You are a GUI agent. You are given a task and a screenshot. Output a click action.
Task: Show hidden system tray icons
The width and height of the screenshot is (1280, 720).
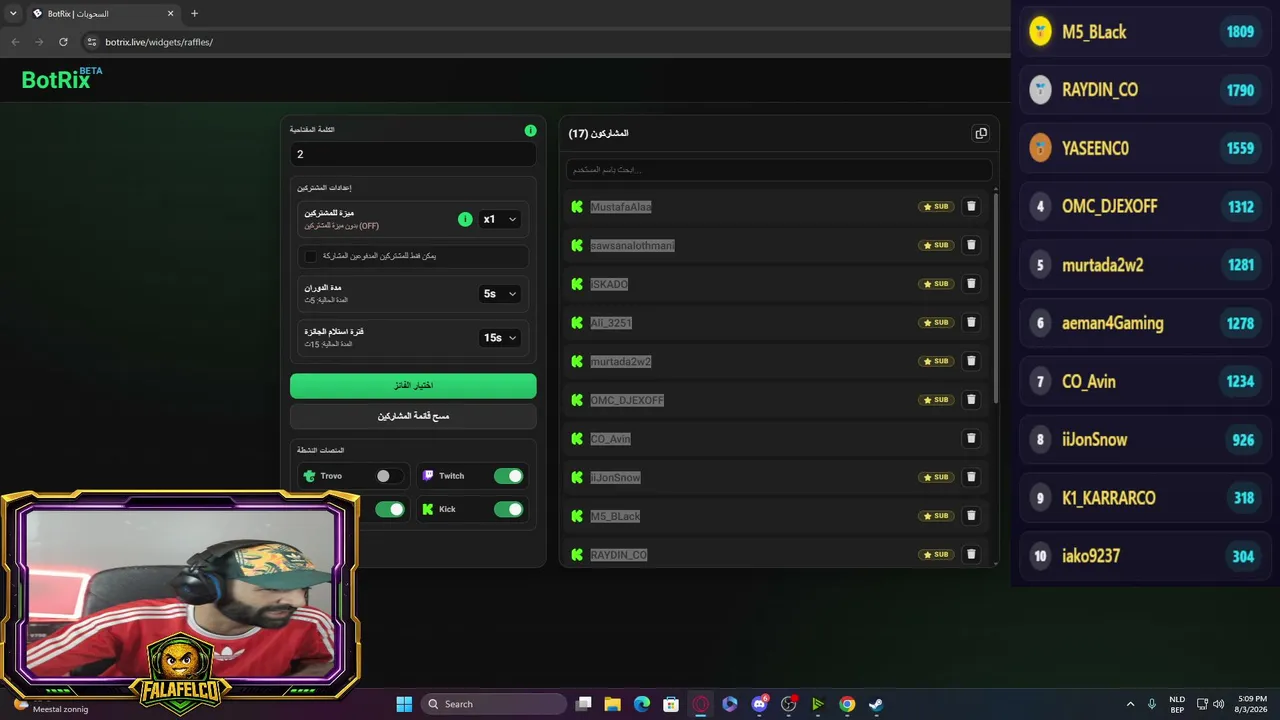(x=1130, y=704)
